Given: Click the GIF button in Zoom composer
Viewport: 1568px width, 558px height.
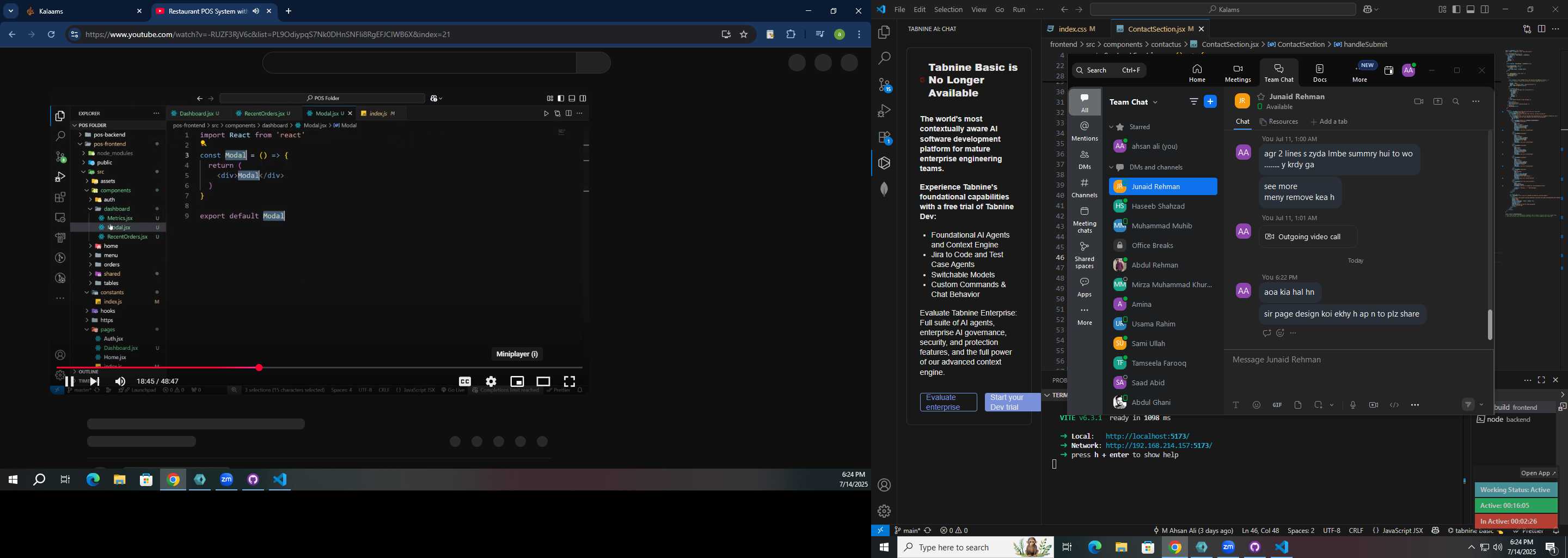Looking at the screenshot, I should pos(1277,405).
